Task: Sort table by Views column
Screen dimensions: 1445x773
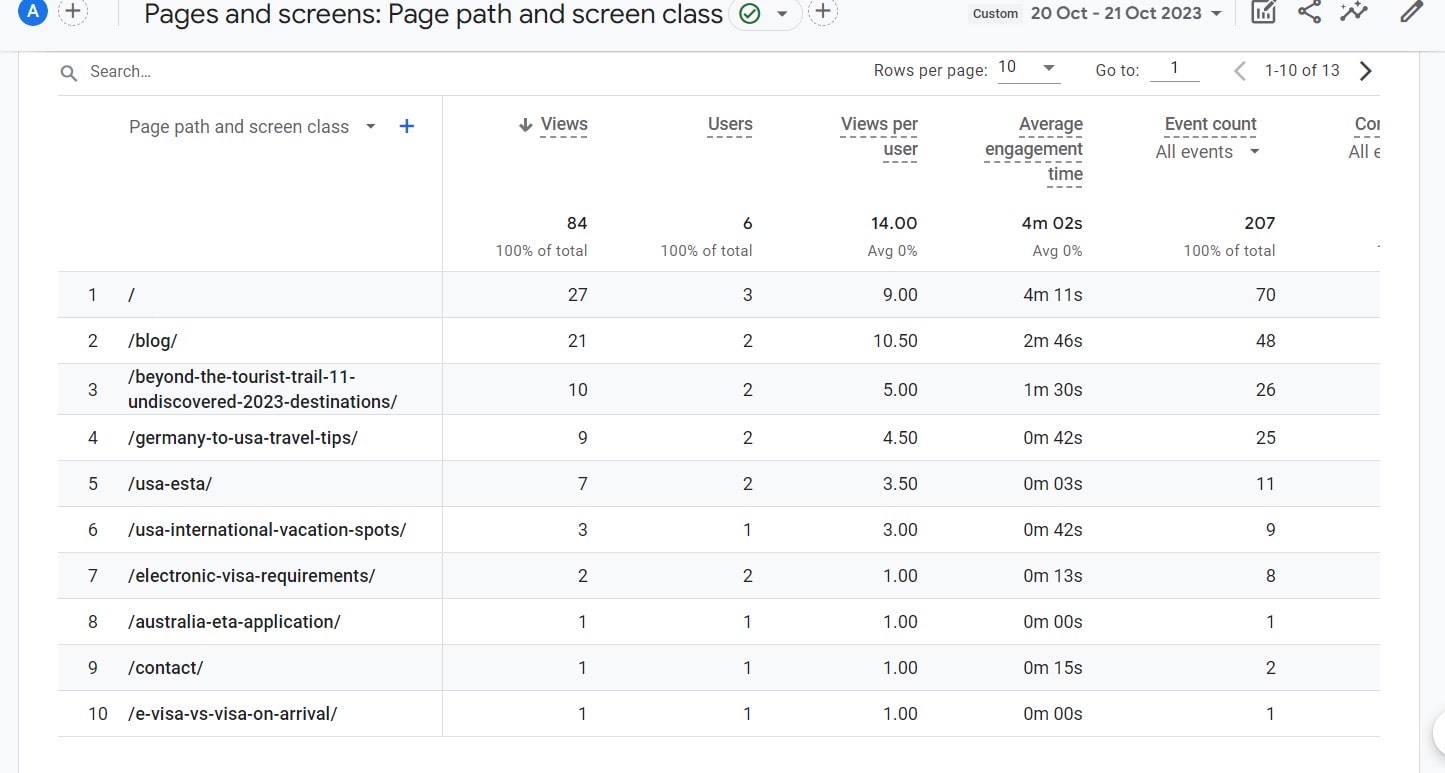Action: pos(563,125)
